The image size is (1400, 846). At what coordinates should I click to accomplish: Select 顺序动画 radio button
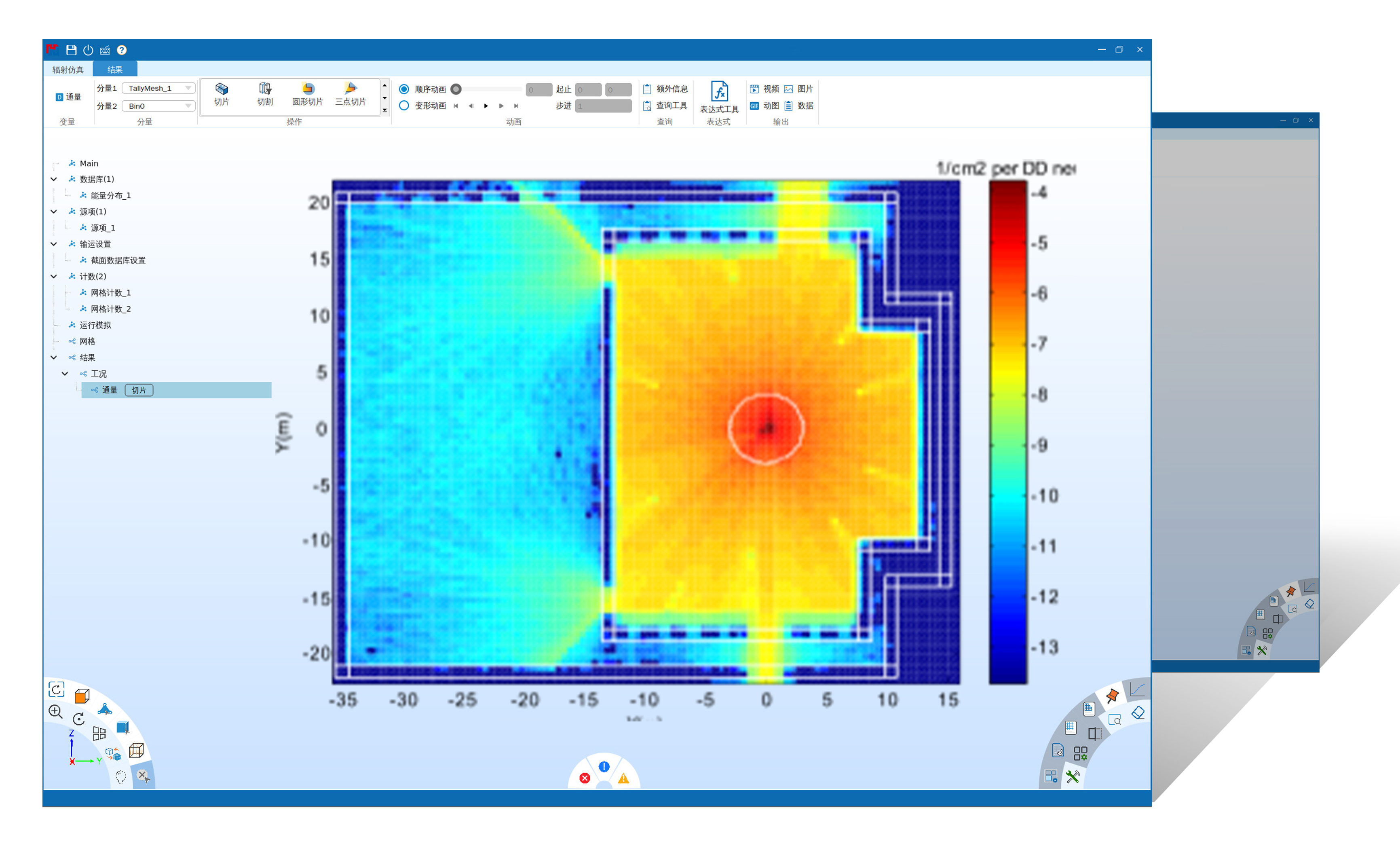[x=404, y=89]
